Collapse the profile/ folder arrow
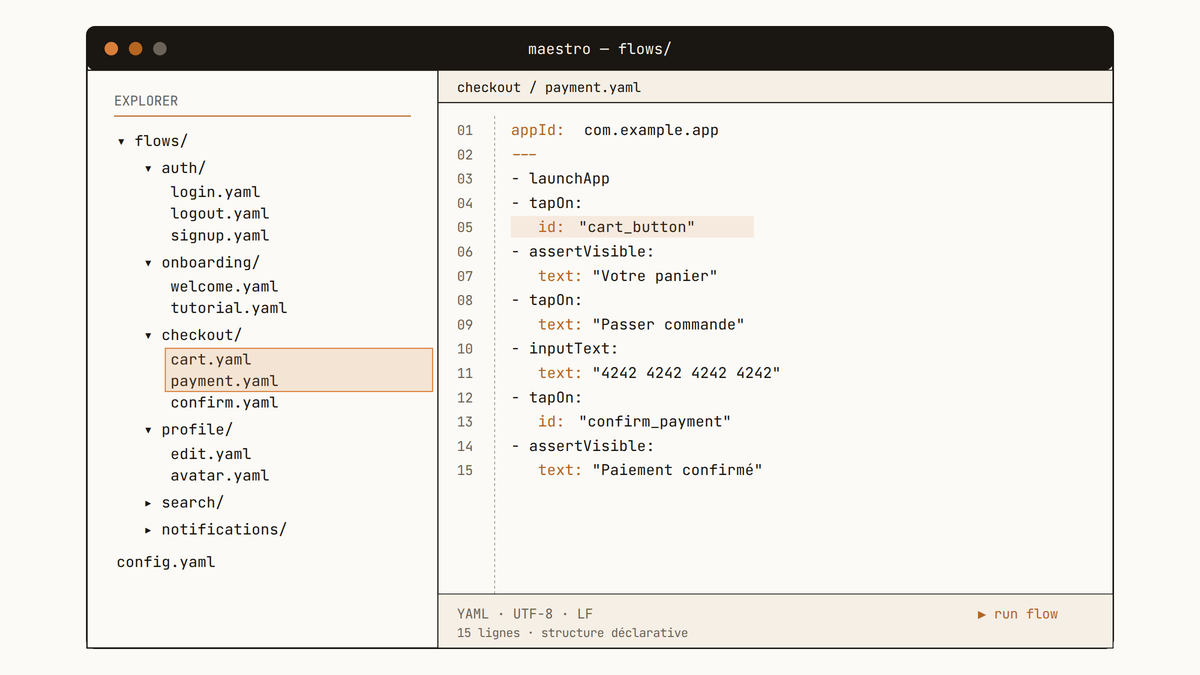Image resolution: width=1200 pixels, height=675 pixels. 148,430
